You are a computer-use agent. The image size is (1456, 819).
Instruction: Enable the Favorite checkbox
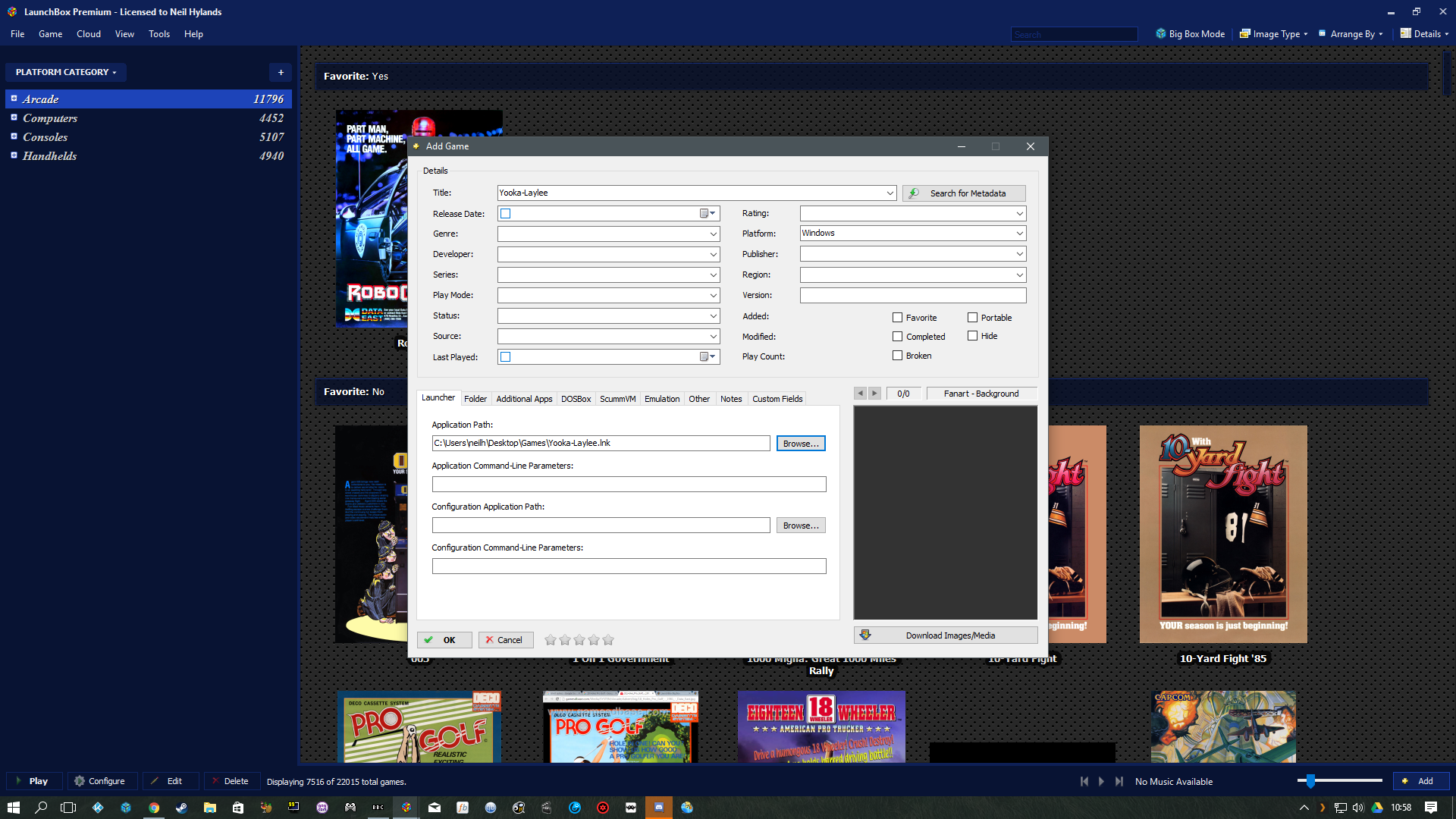coord(897,318)
